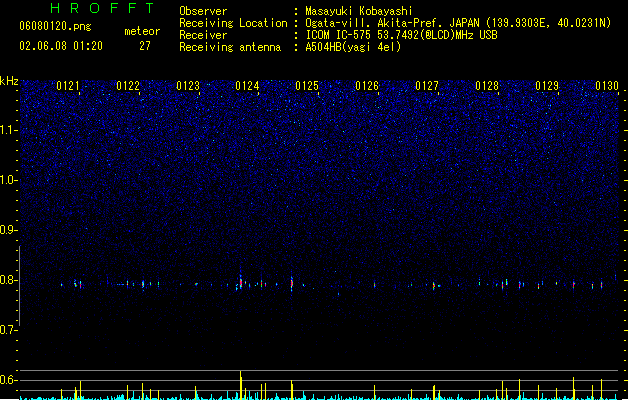The height and width of the screenshot is (400, 629).
Task: Select the file name 06080120.png
Action: tap(55, 26)
